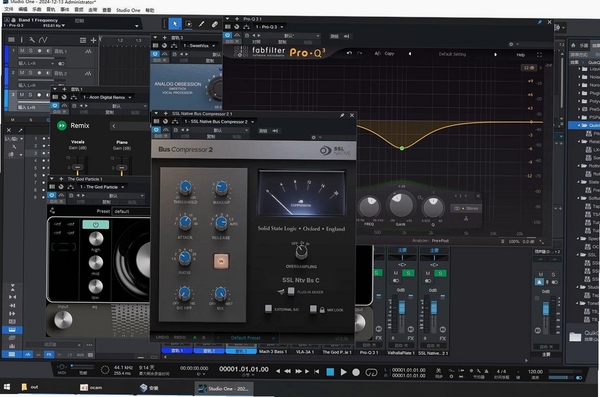600x397 pixels.
Task: Enable MIX LOCK on SSL compressor
Action: point(313,308)
